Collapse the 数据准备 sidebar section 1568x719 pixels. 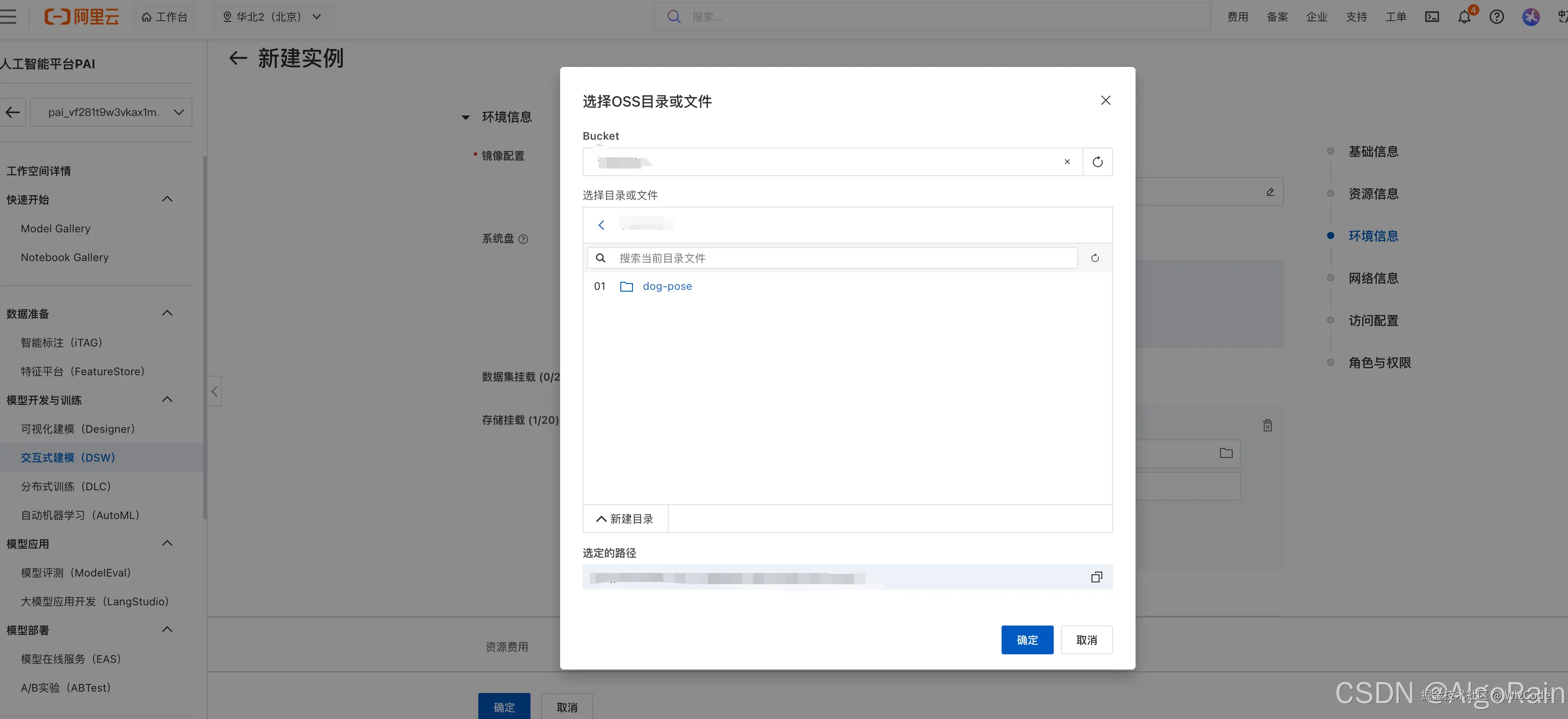click(x=167, y=313)
